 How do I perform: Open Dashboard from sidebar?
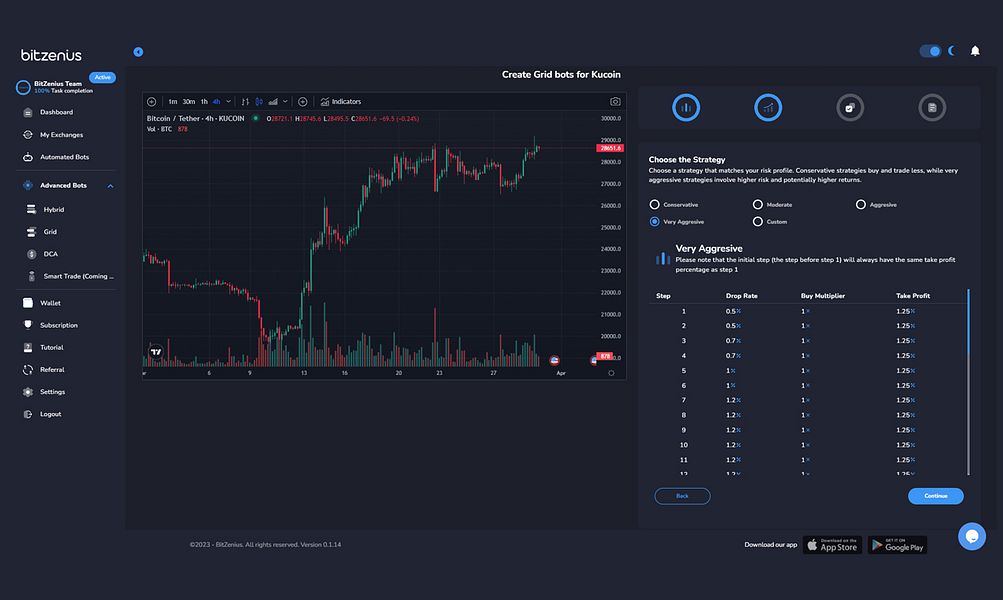pos(56,112)
